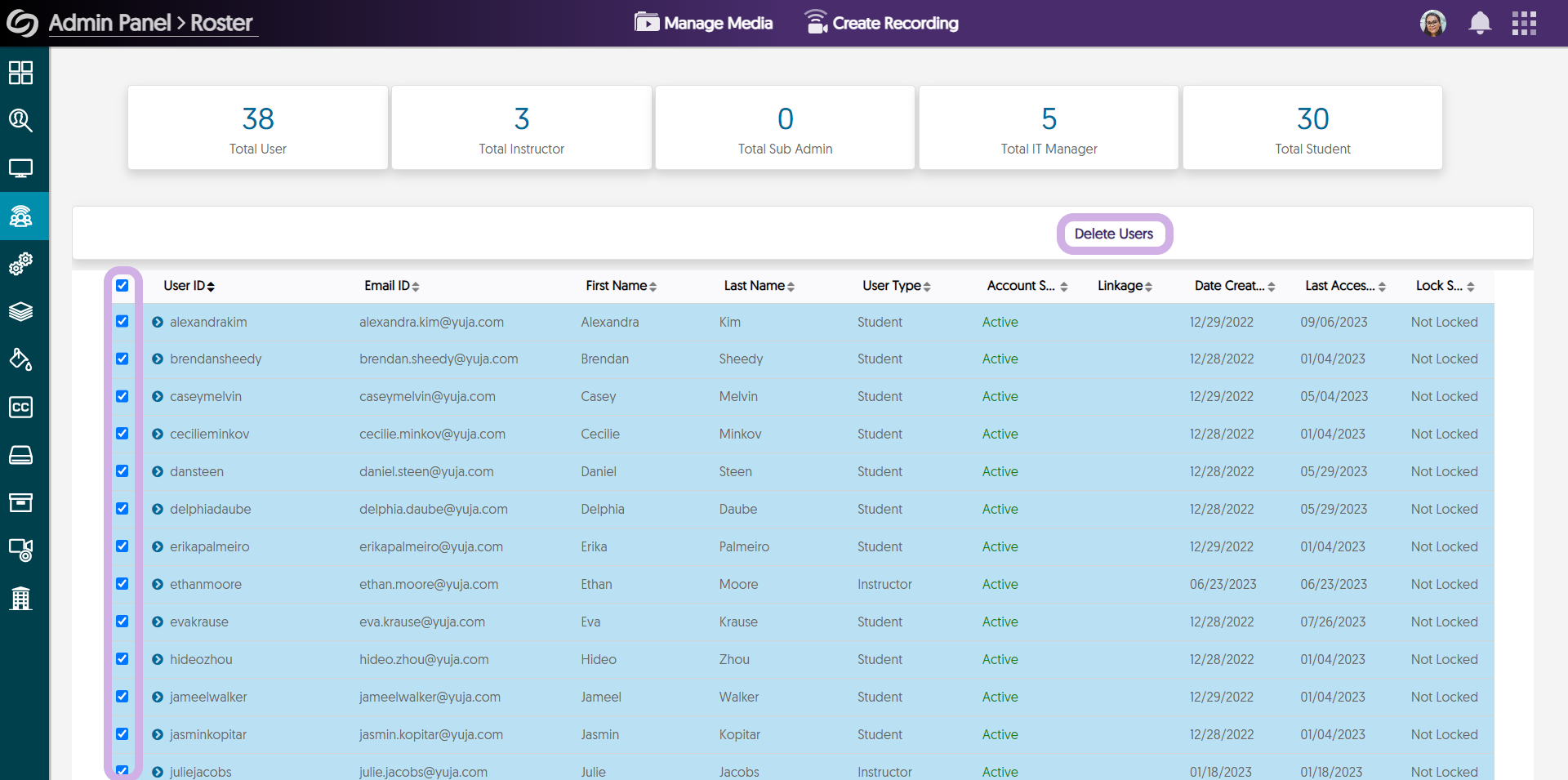Expand details for user hideozhou
The height and width of the screenshot is (780, 1568).
click(158, 659)
